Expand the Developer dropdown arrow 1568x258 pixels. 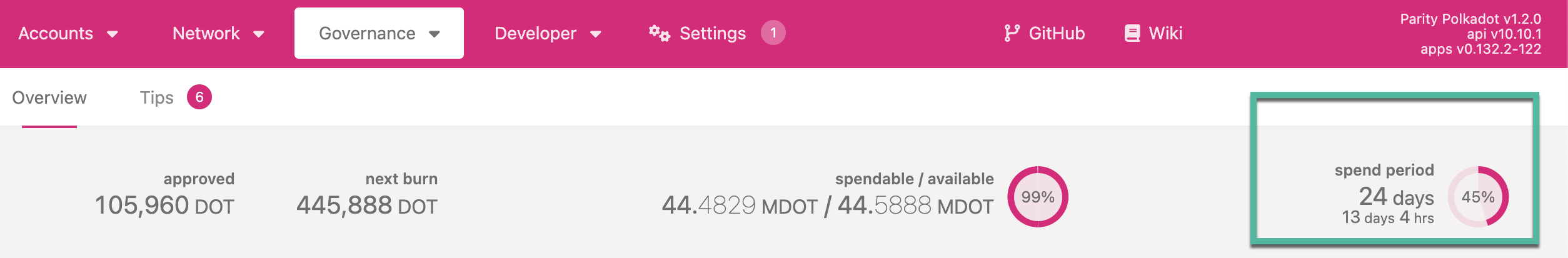[x=596, y=34]
